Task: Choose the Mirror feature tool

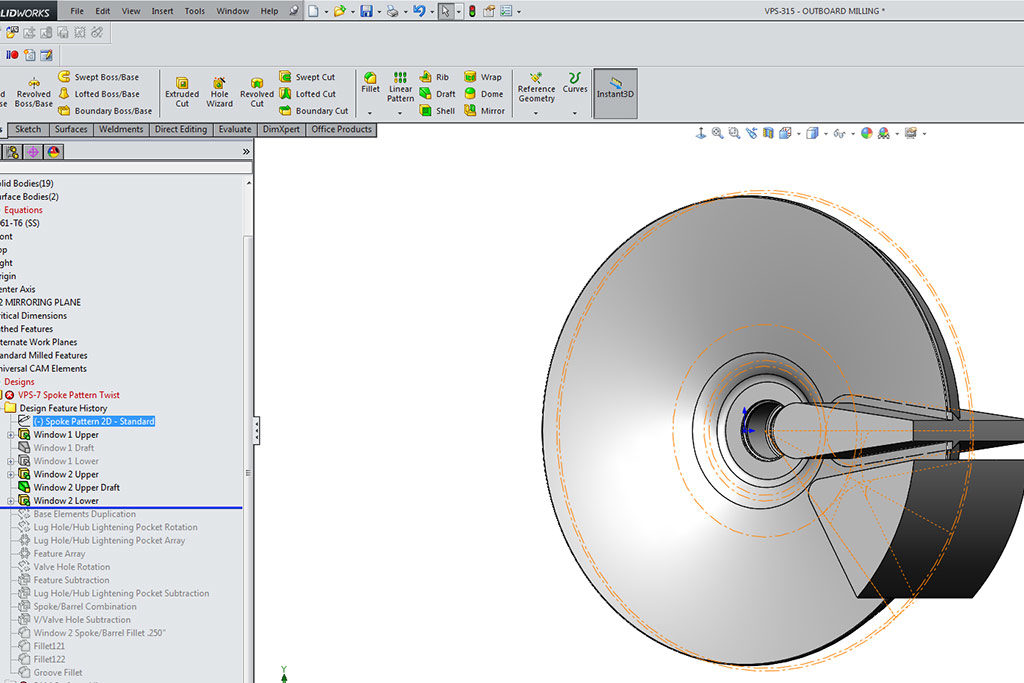Action: [x=484, y=111]
